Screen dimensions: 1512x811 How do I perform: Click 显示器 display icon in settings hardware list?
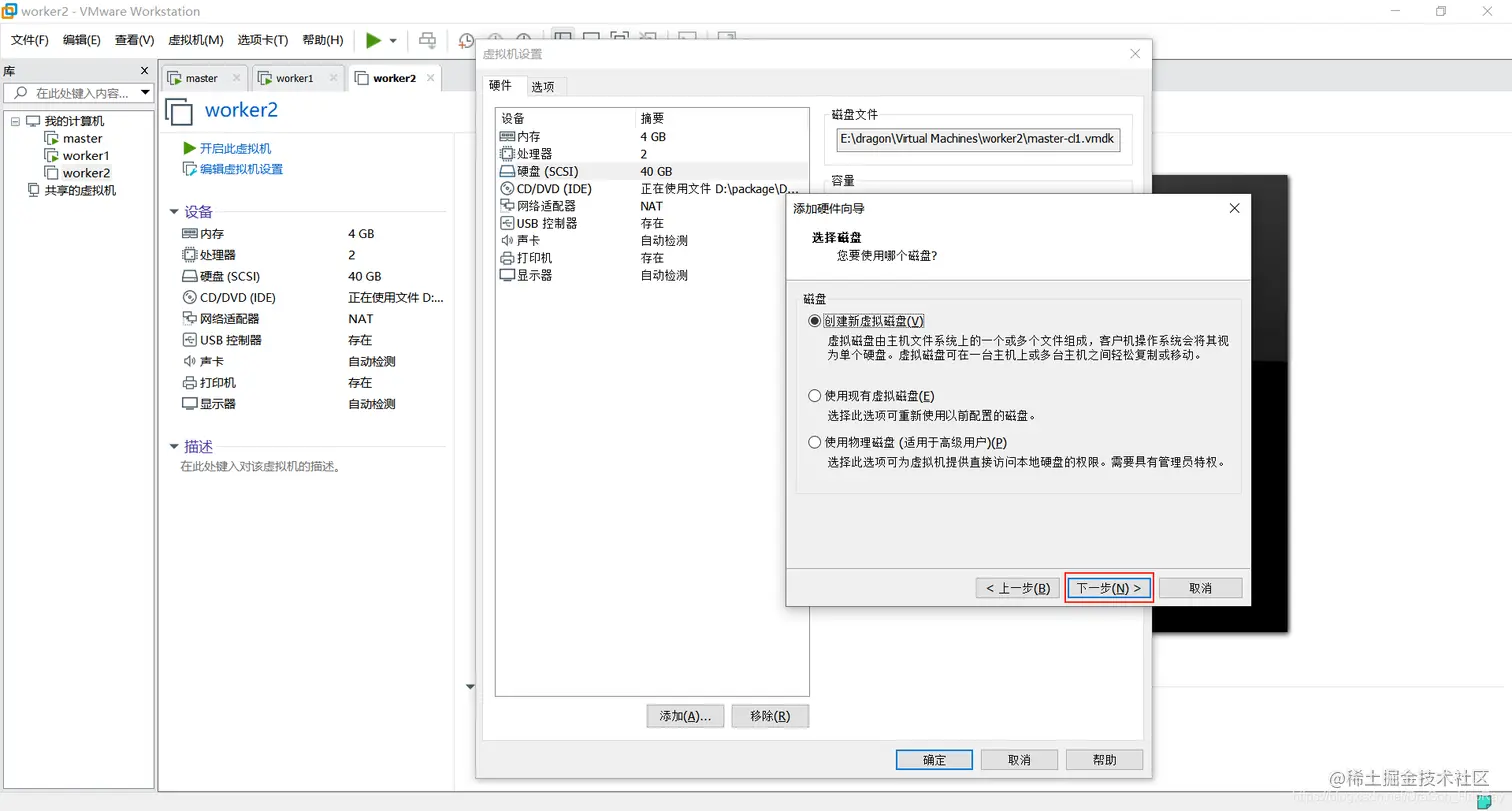click(x=507, y=275)
